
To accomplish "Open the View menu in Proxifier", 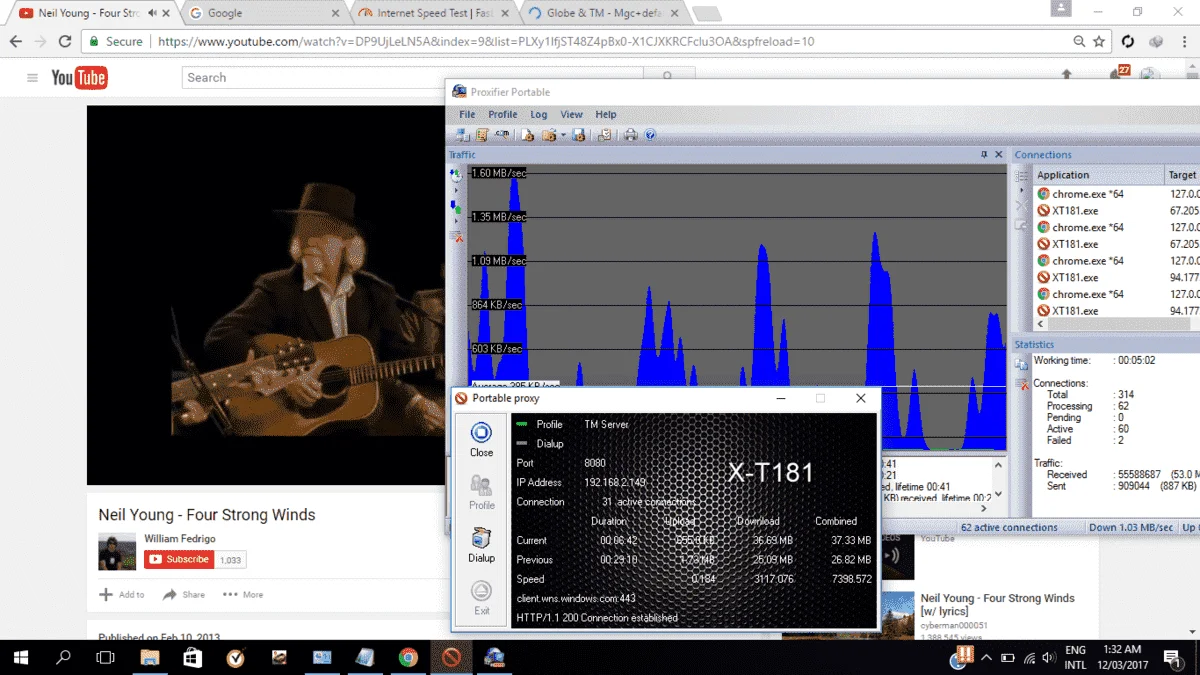I will coord(571,114).
